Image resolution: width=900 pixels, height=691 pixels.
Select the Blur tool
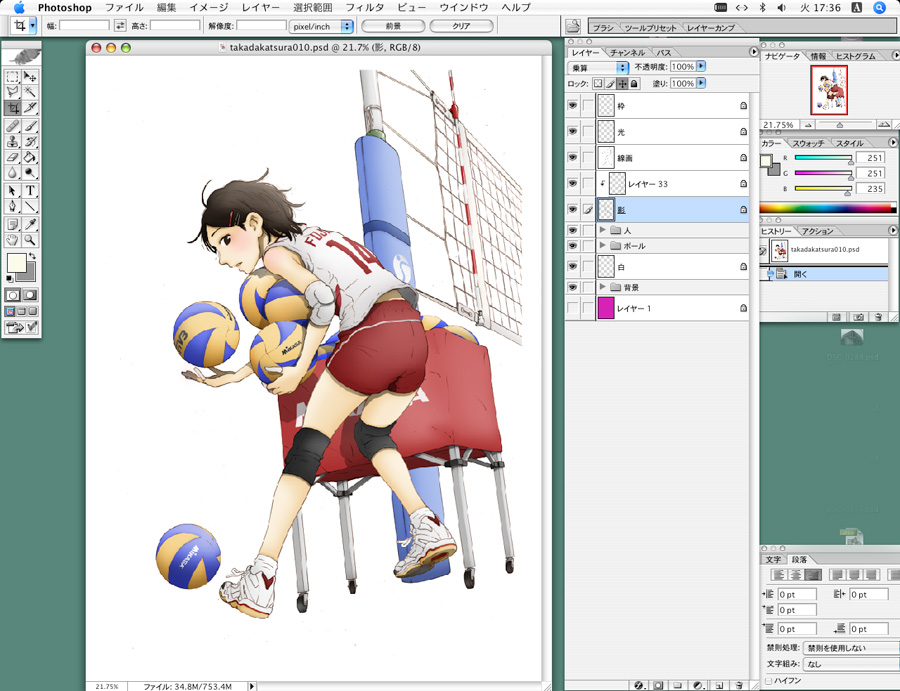13,172
